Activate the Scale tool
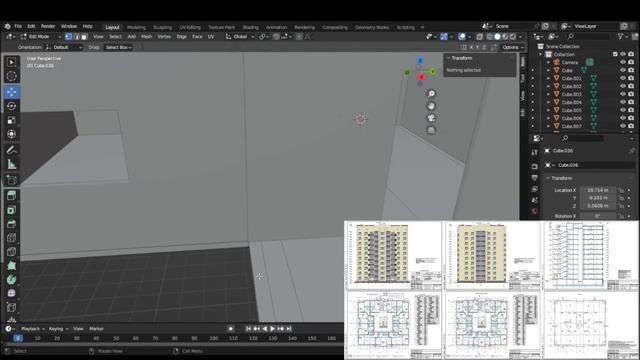The height and width of the screenshot is (360, 640). tap(11, 120)
